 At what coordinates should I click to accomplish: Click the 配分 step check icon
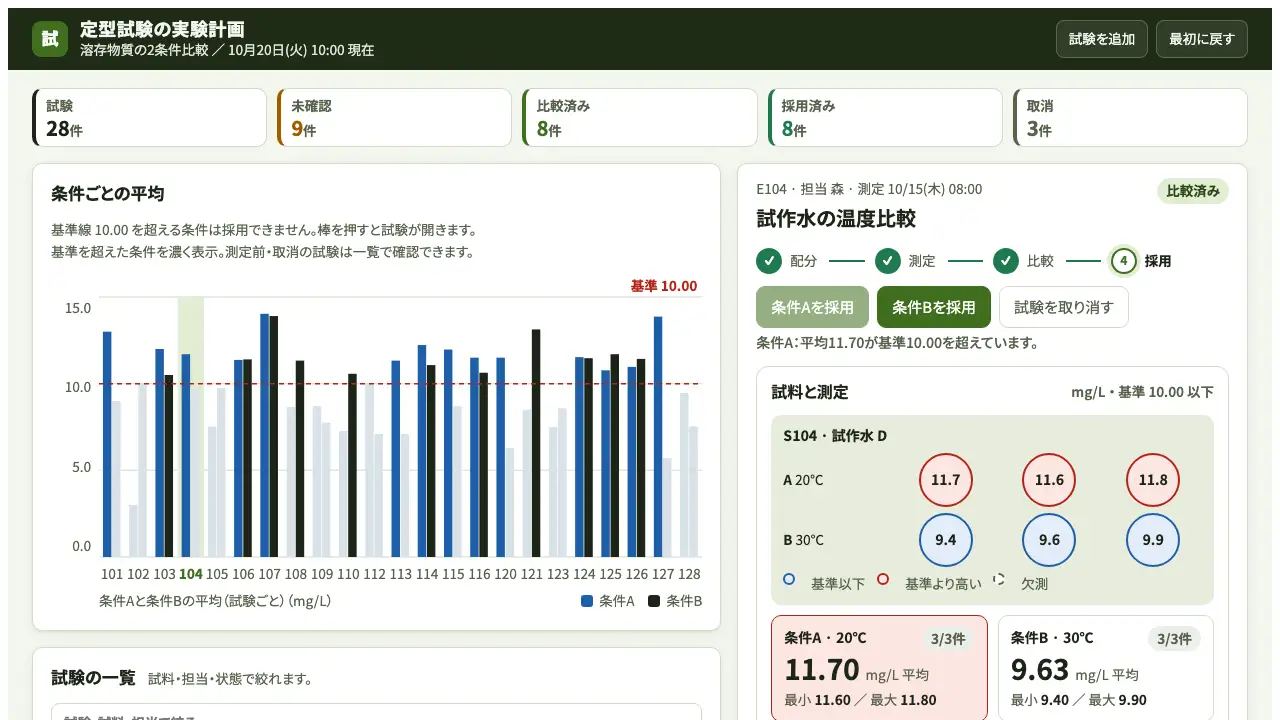click(x=768, y=261)
